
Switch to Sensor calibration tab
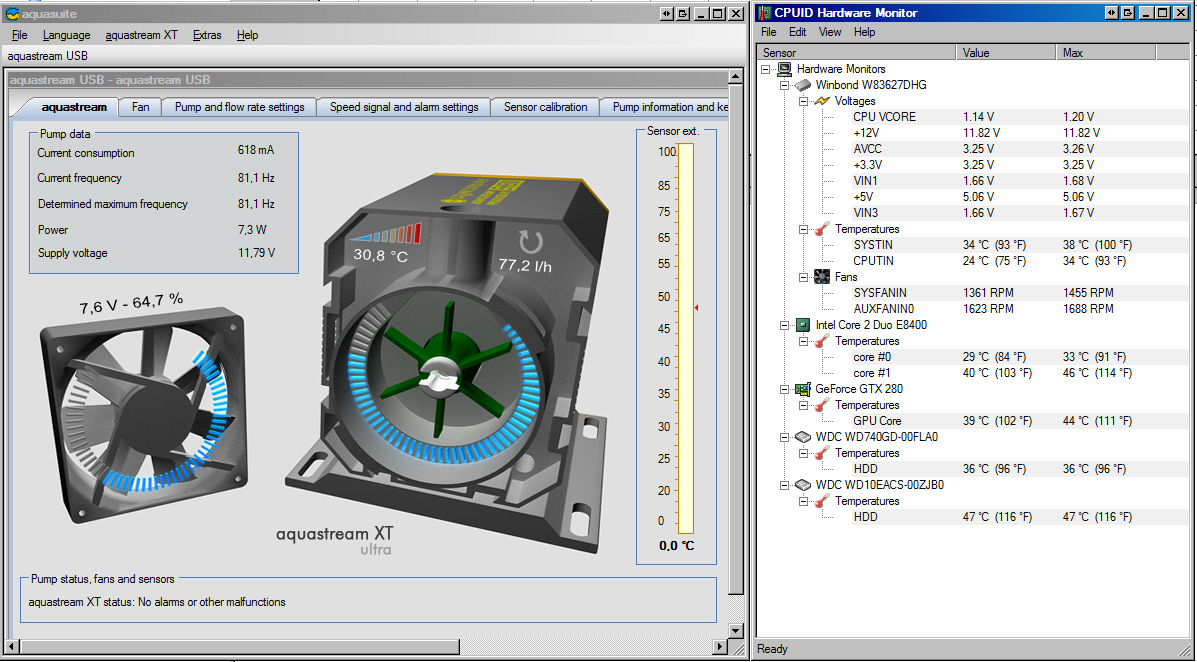click(546, 107)
